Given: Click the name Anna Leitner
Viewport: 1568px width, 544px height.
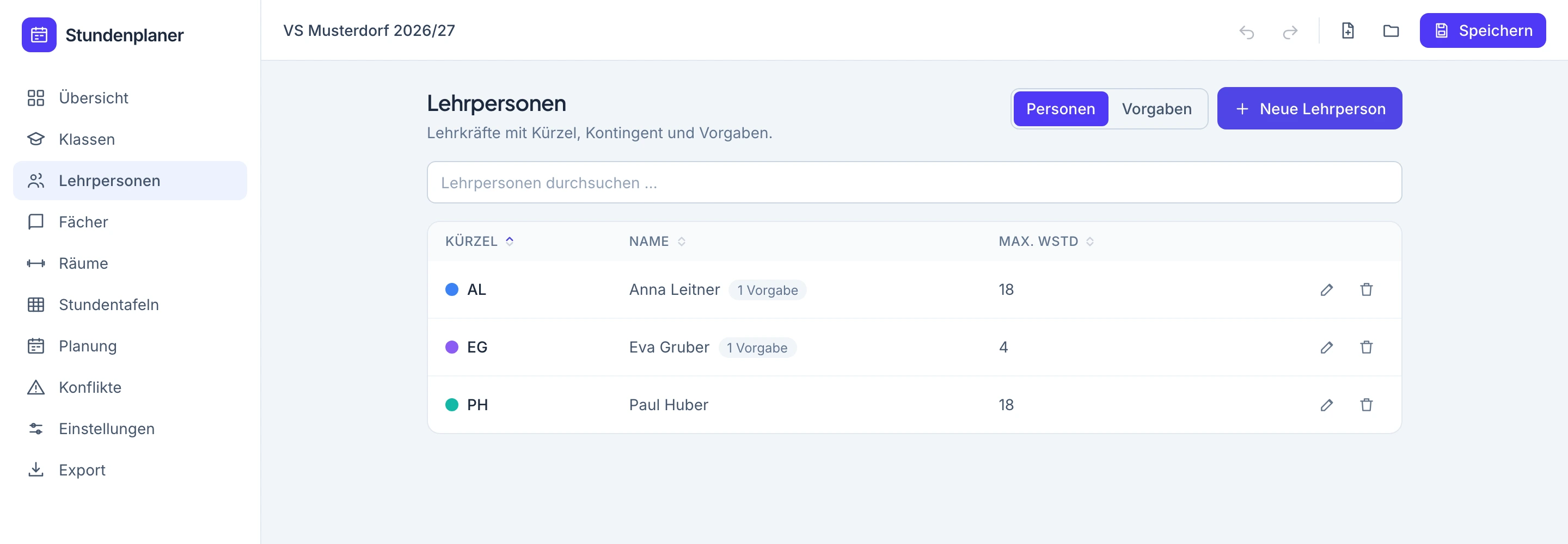Looking at the screenshot, I should (x=675, y=289).
